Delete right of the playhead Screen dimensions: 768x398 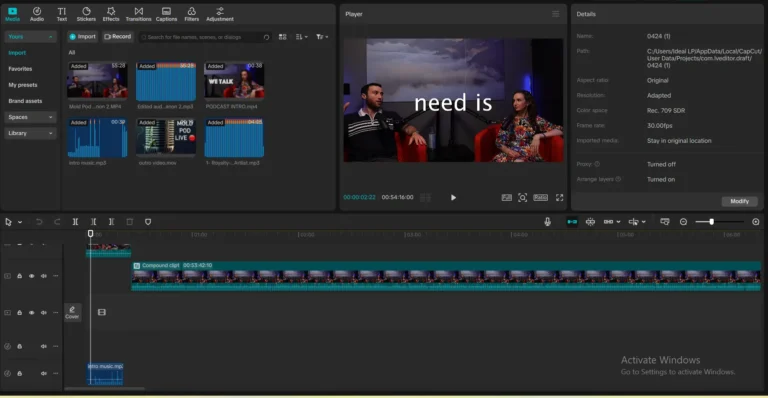coord(111,222)
